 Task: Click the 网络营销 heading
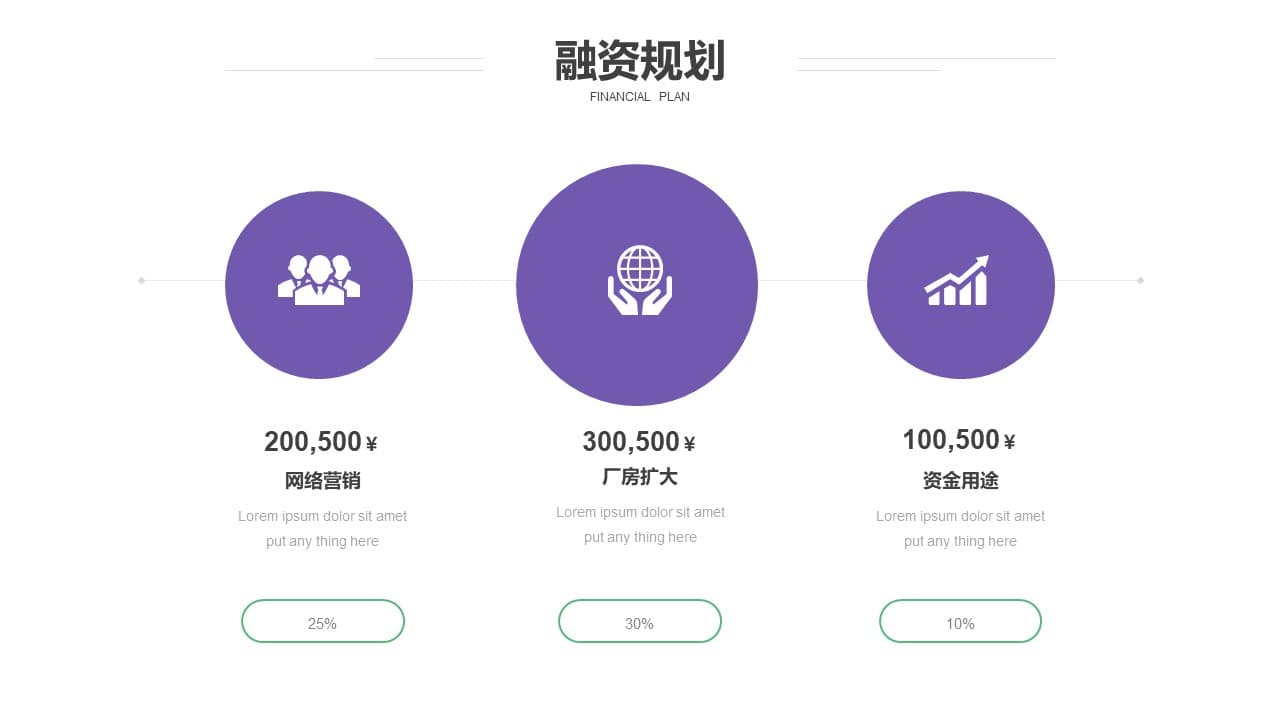pos(323,481)
